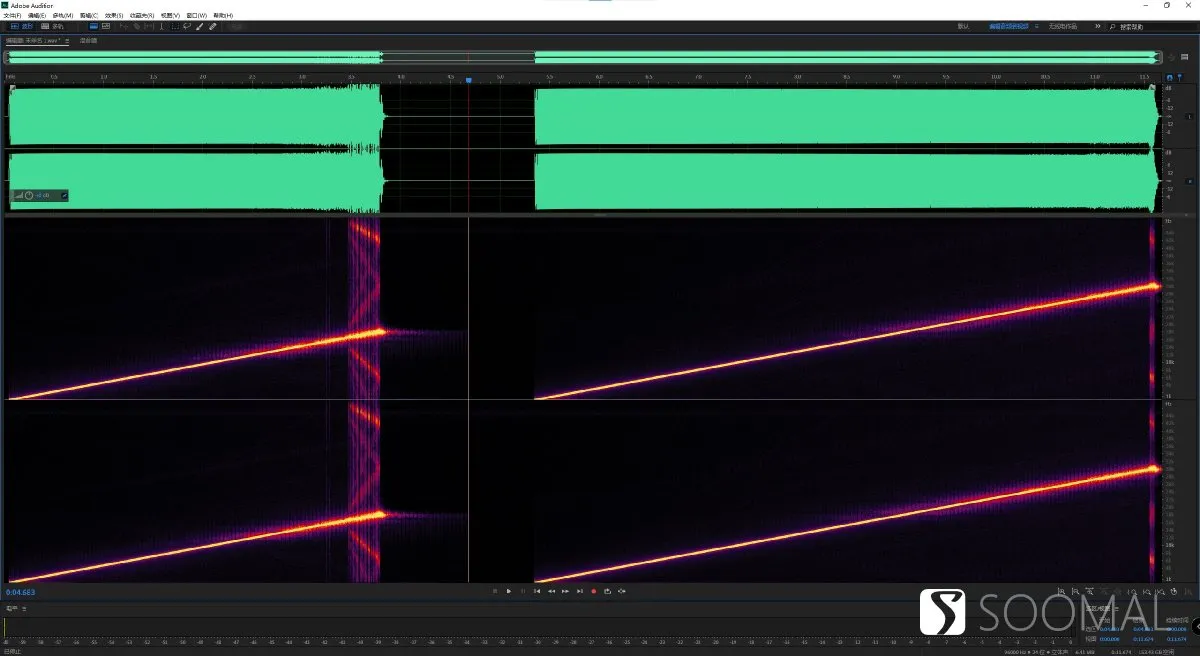
Task: Toggle skip selection playback
Action: (622, 591)
